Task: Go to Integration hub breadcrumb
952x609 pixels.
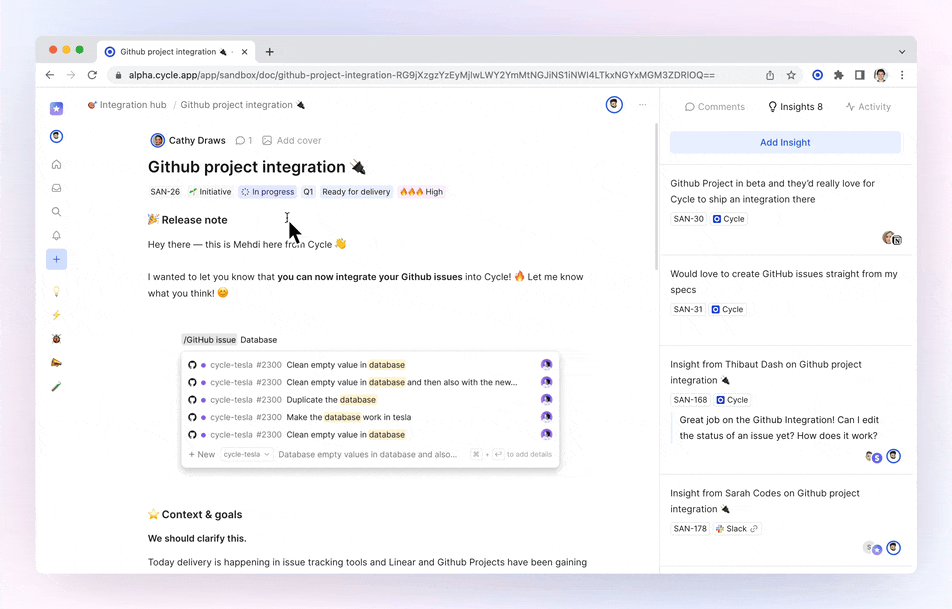Action: coord(127,105)
